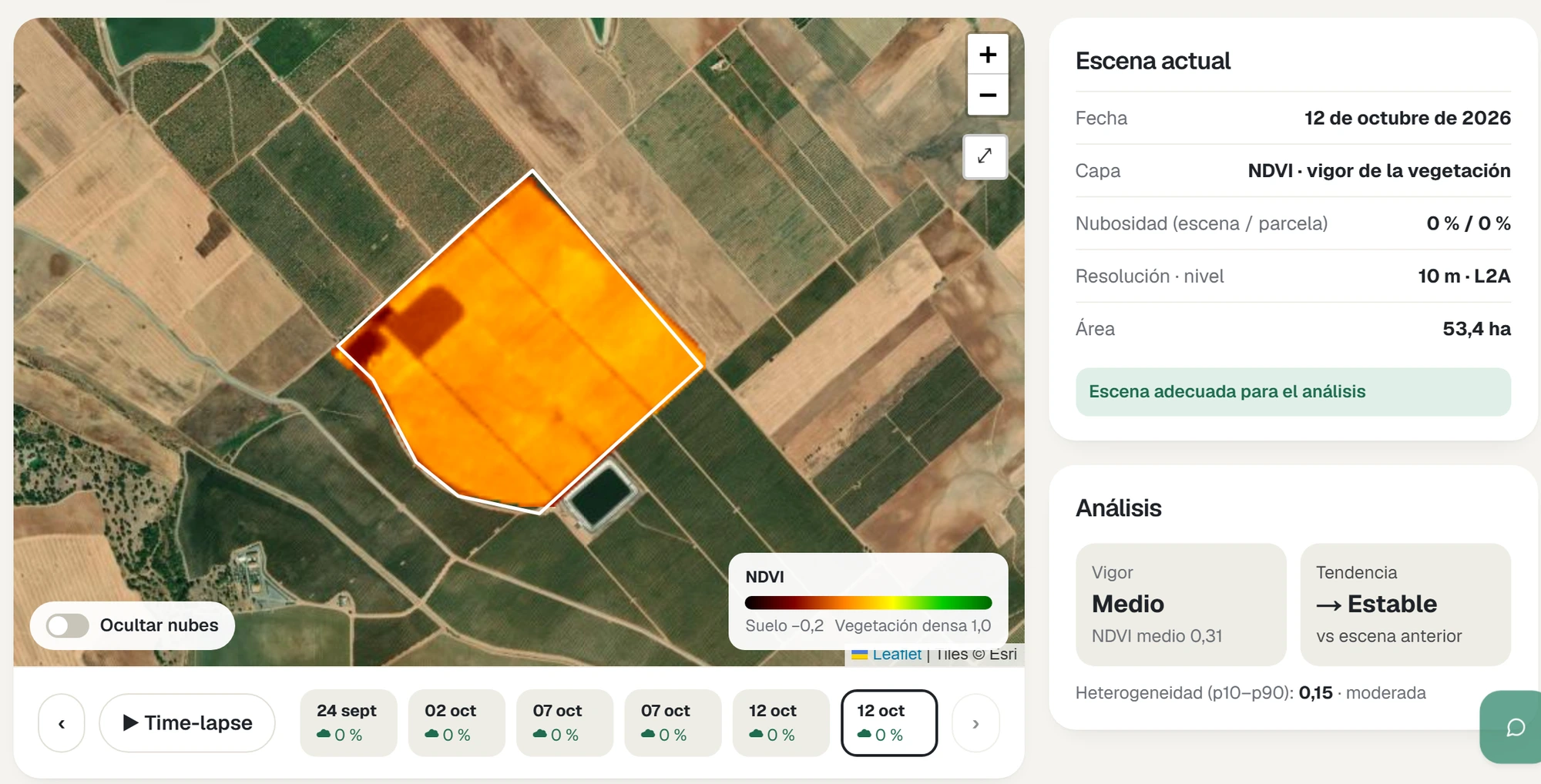1541x784 pixels.
Task: Show later scenes with right chevron
Action: tap(975, 723)
